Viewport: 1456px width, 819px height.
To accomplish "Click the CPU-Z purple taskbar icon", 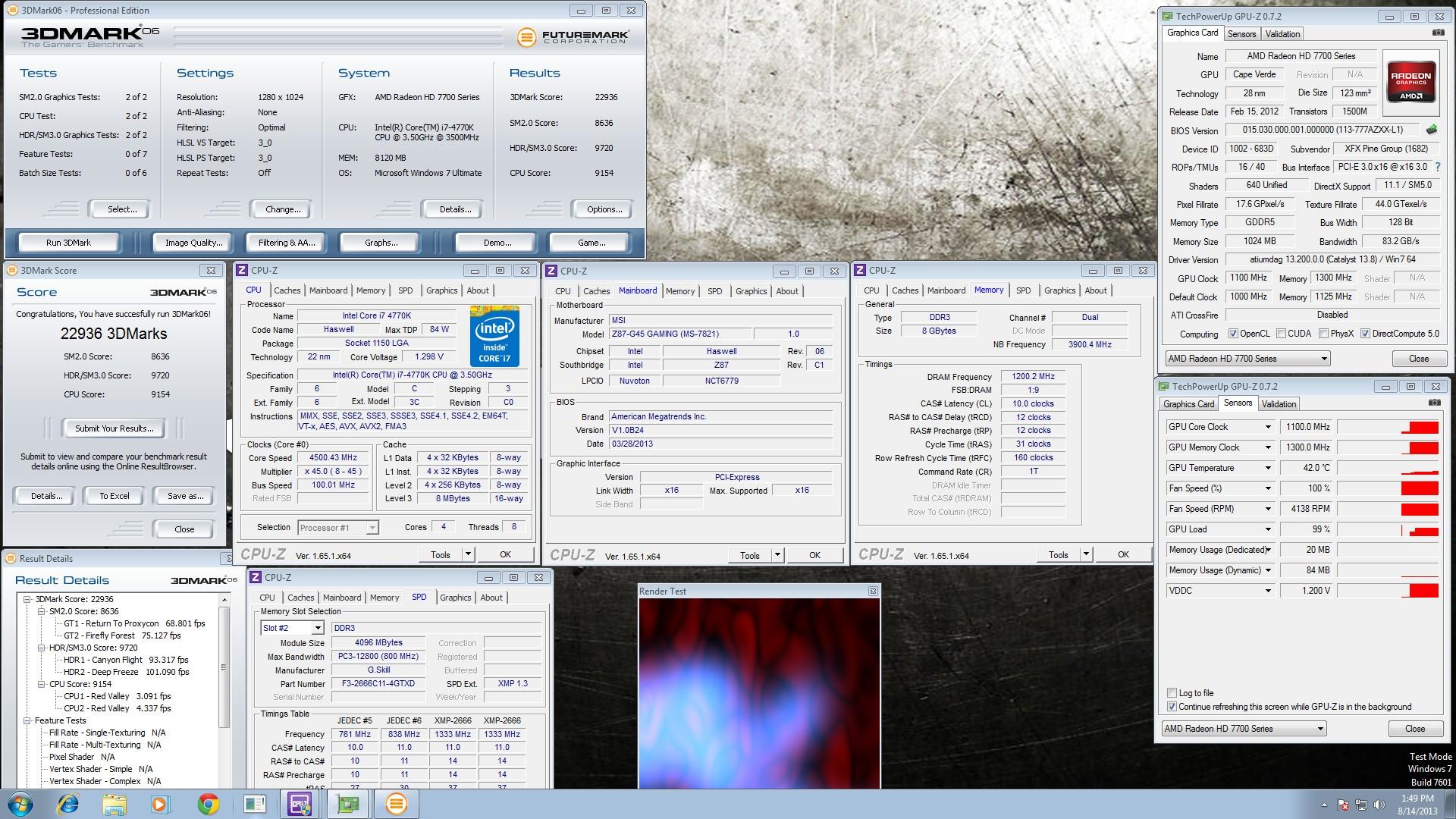I will 300,804.
